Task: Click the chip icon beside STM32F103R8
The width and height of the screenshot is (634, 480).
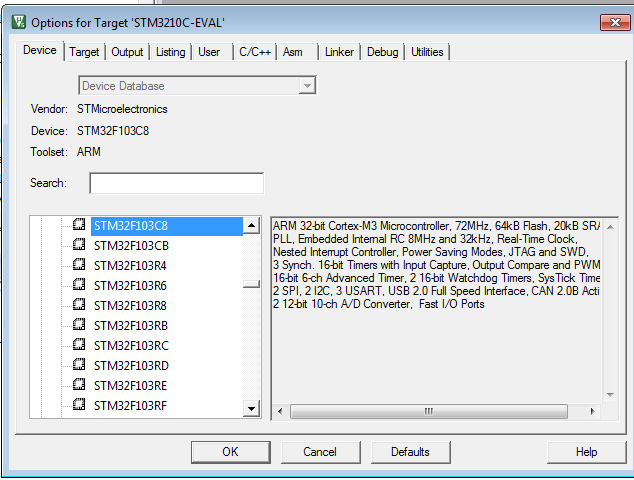Action: point(79,304)
